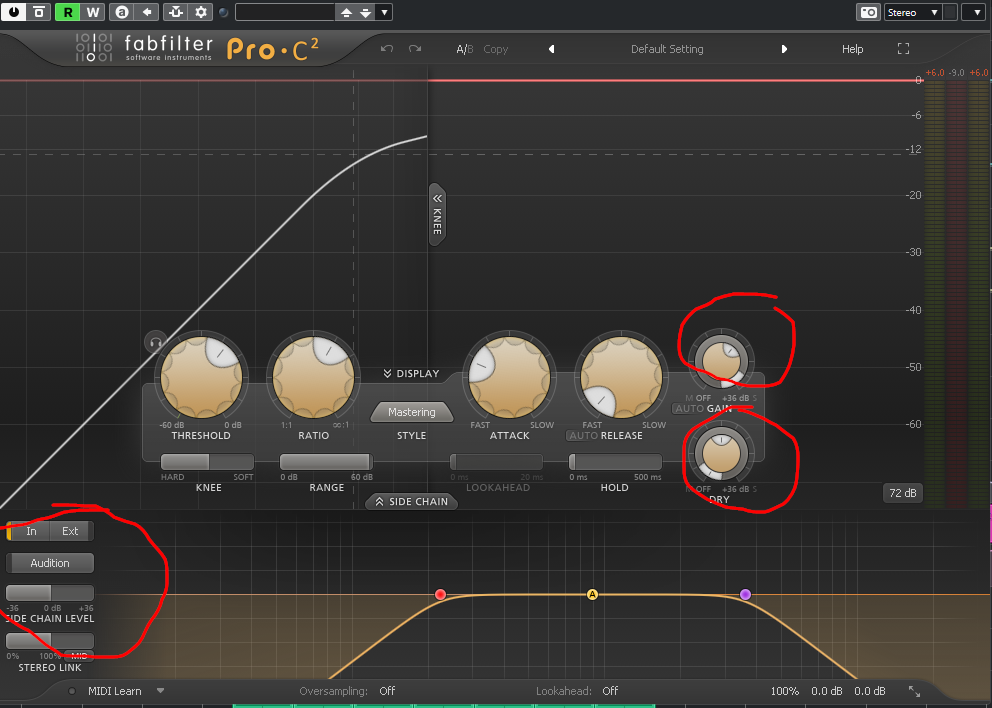Click the audition threshold headphone icon
Image resolution: width=992 pixels, height=708 pixels.
pyautogui.click(x=154, y=342)
